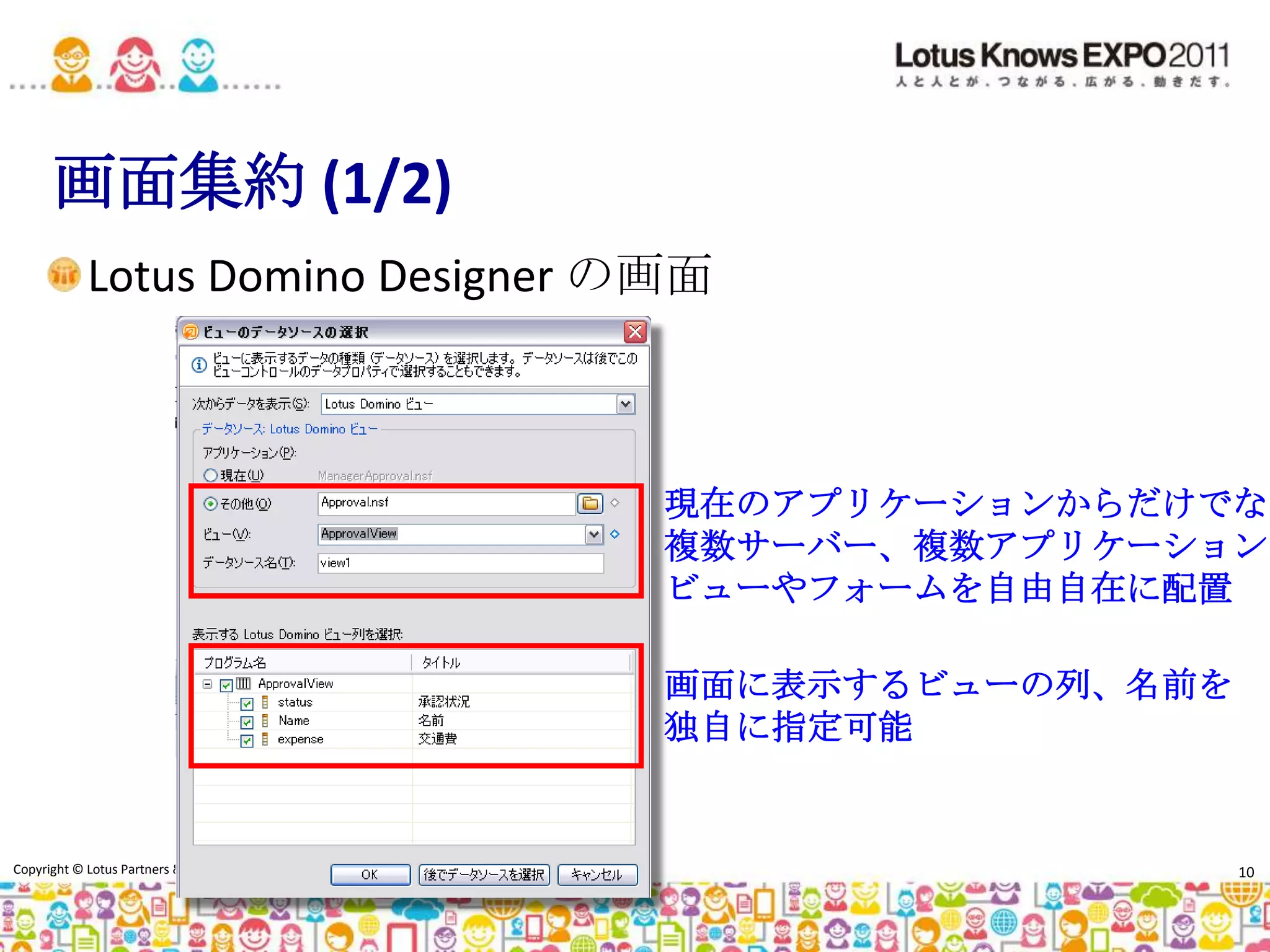
Task: Uncheck the status column checkbox
Action: [x=247, y=703]
